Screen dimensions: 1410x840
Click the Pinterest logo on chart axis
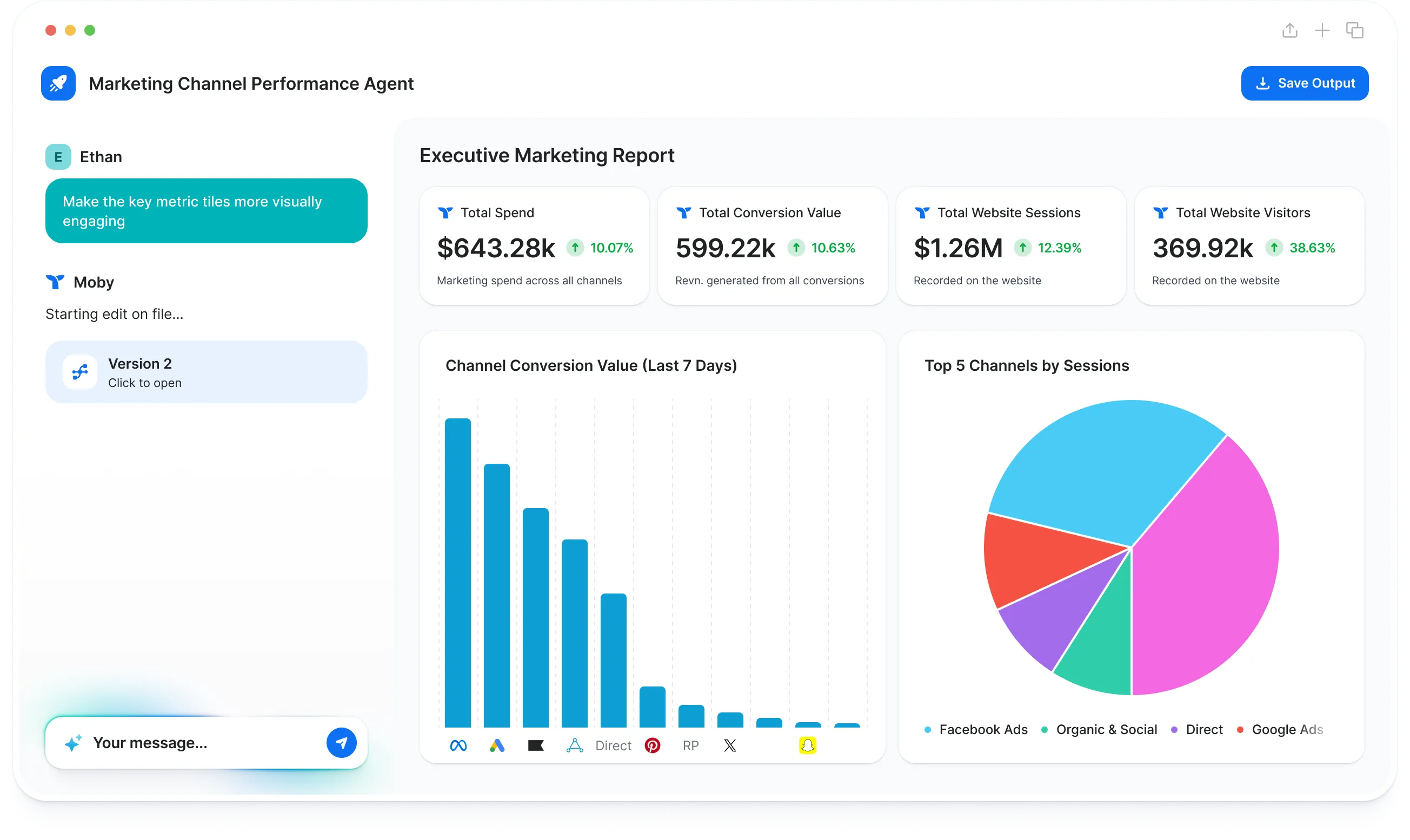click(x=652, y=745)
